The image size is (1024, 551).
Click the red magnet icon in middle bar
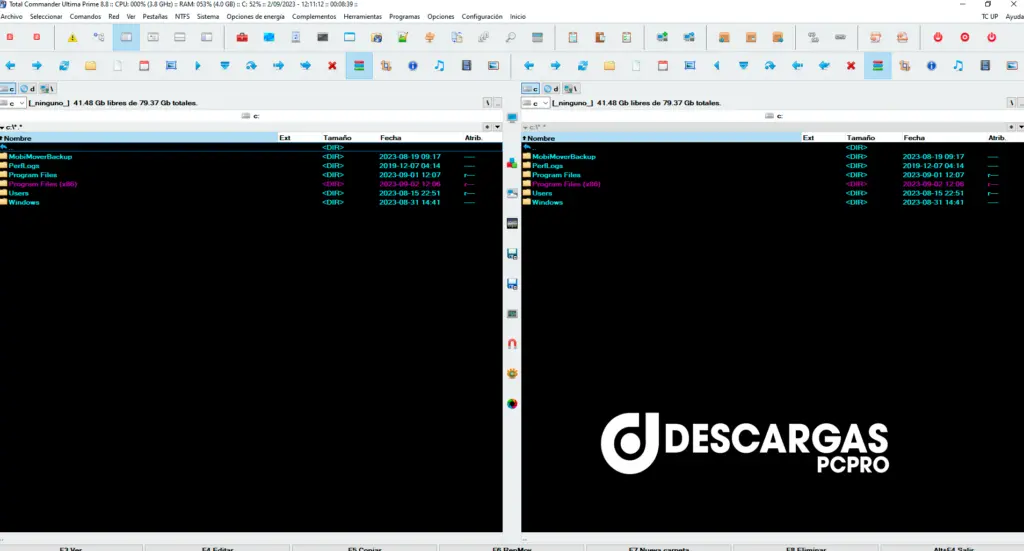[512, 343]
